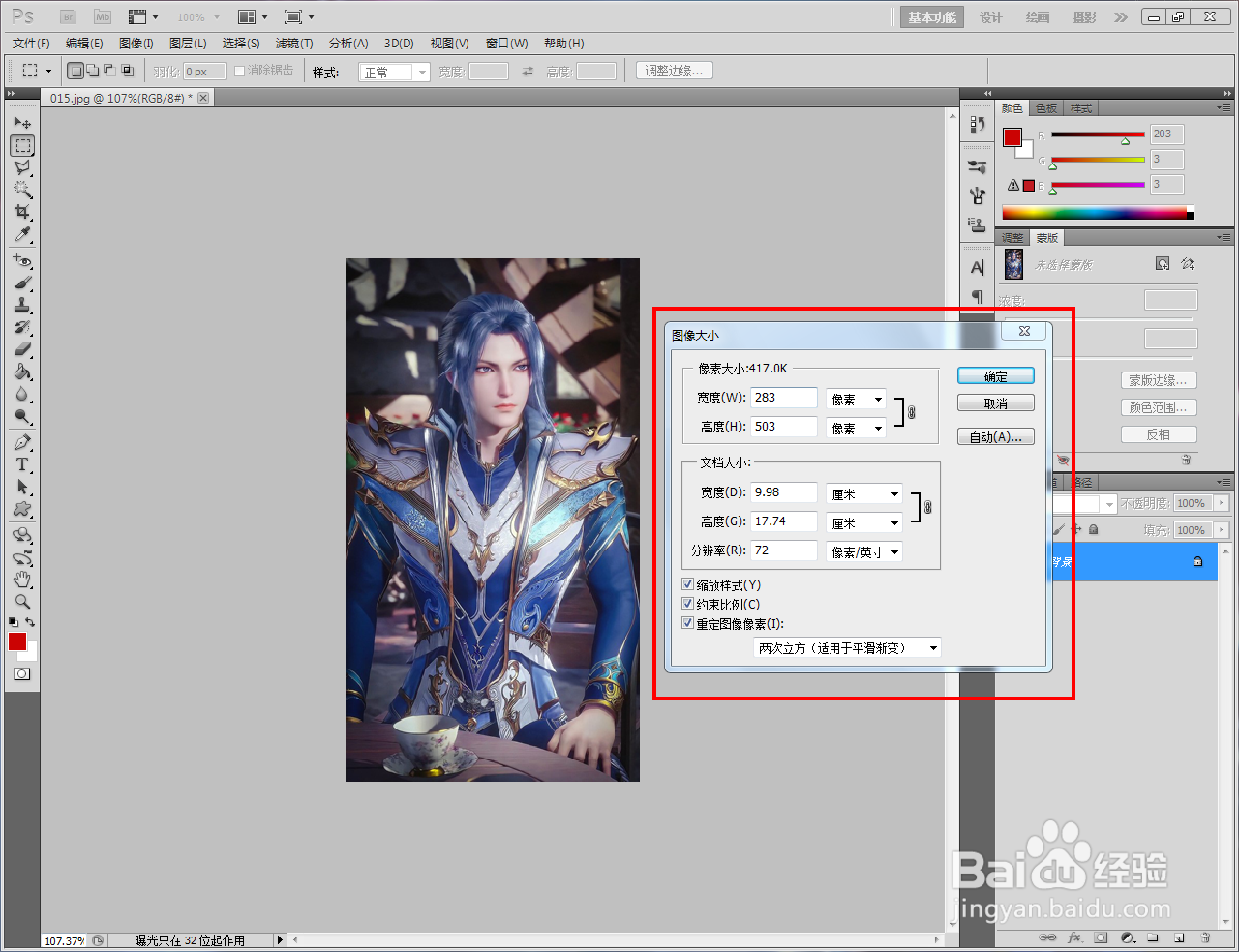Toggle the anti-alias checkbox (消除锯齿)

coord(240,71)
